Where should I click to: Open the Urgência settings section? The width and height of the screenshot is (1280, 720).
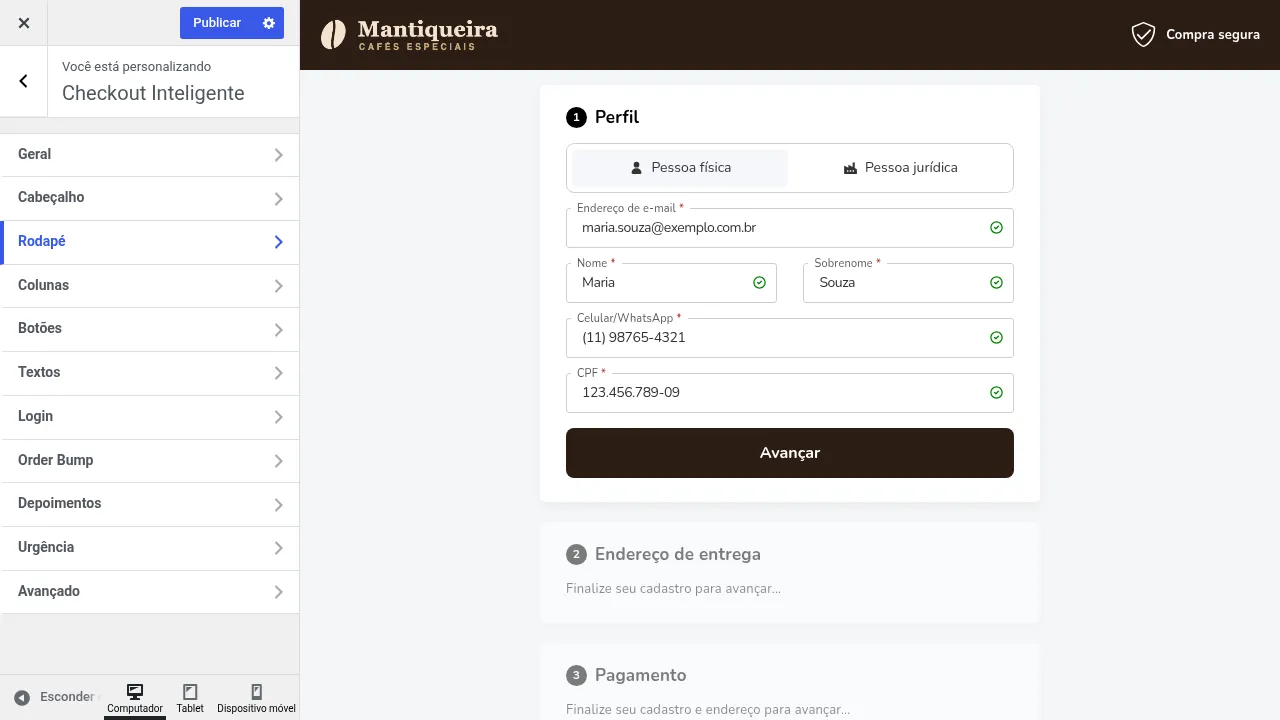click(150, 548)
